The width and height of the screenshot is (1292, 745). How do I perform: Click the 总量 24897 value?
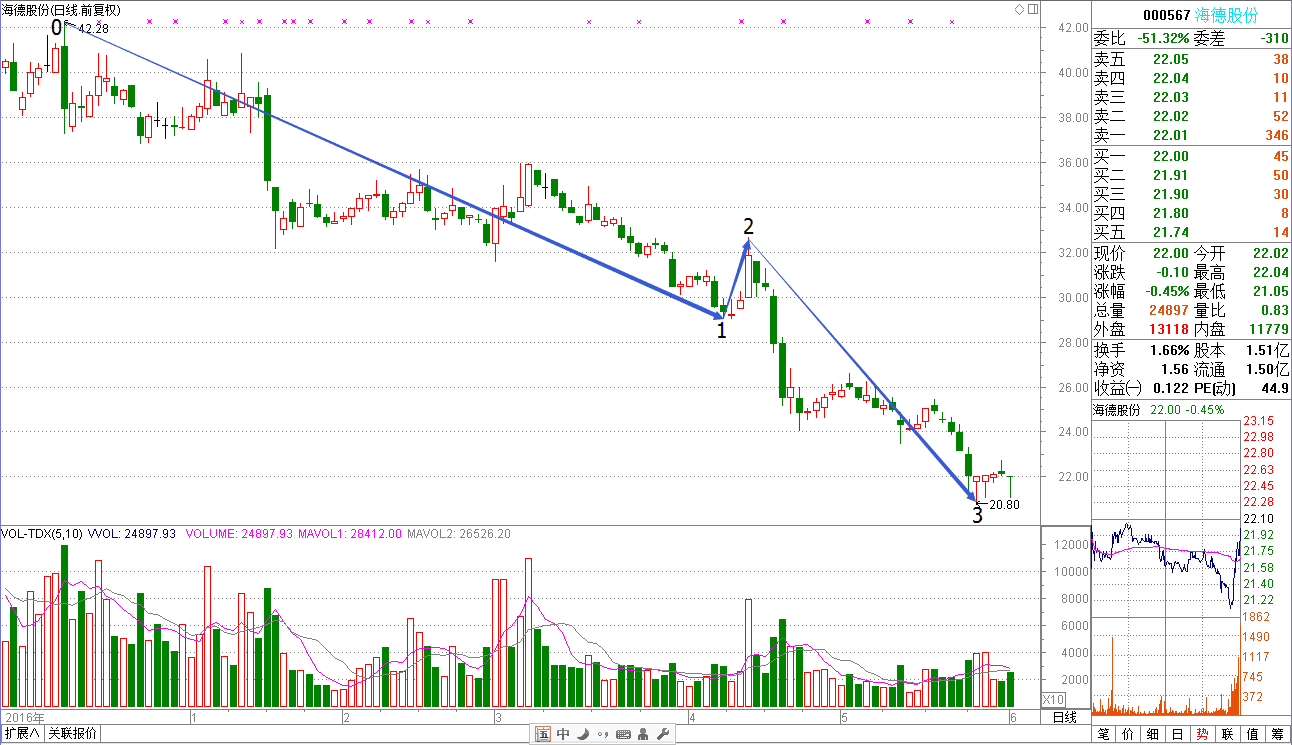pos(1167,310)
